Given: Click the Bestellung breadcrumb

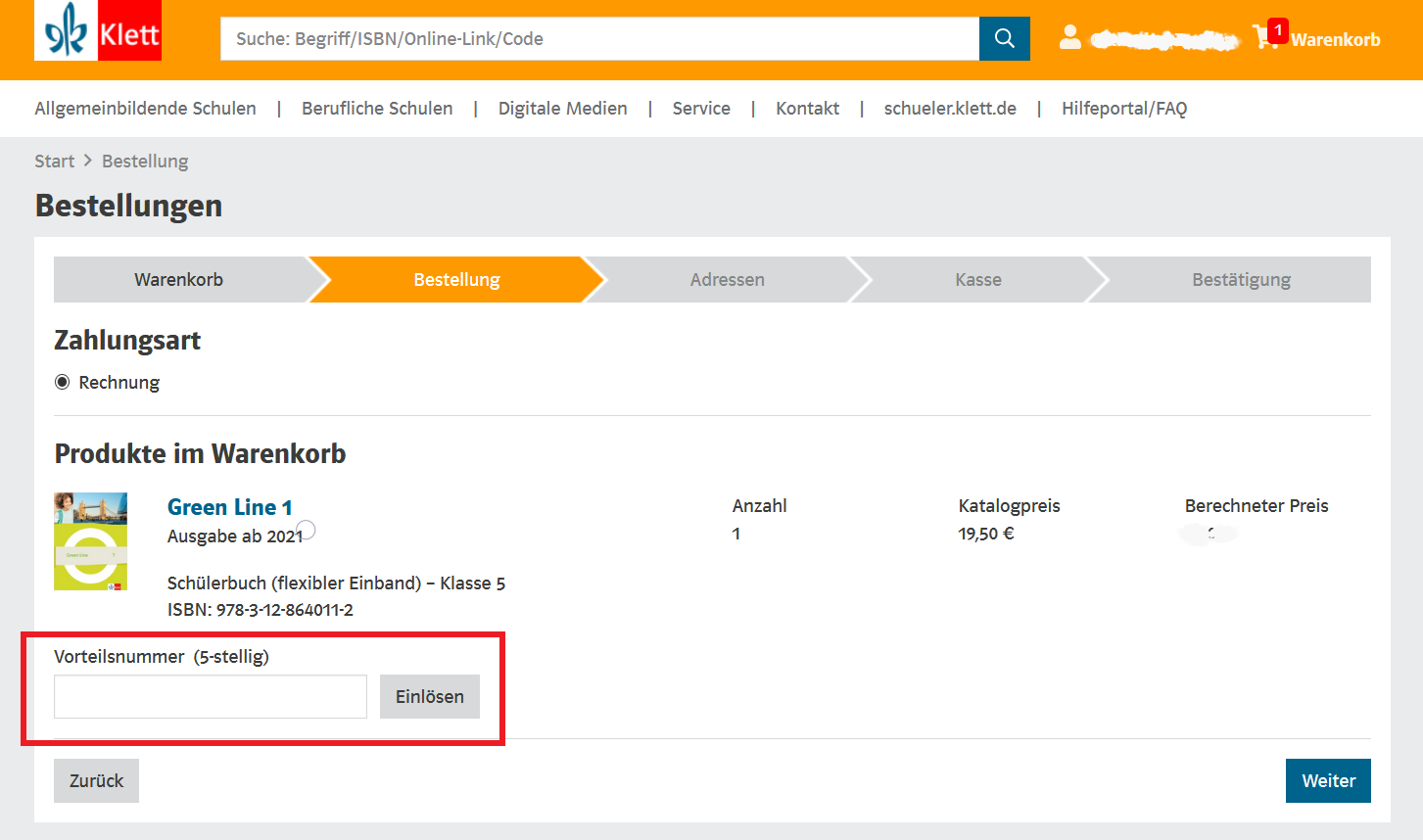Looking at the screenshot, I should coord(145,162).
